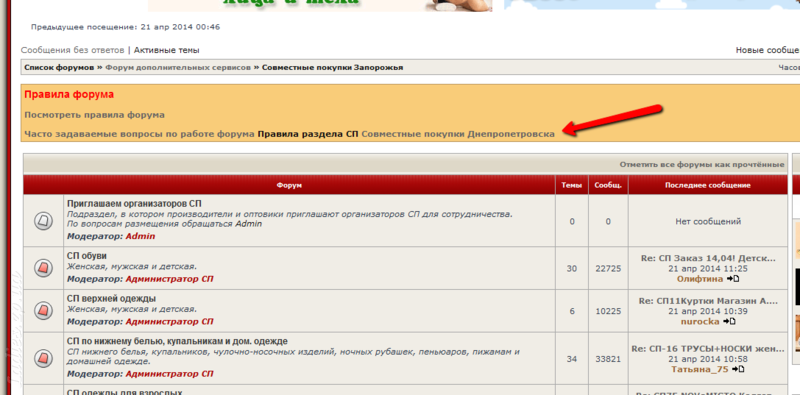Screen dimensions: 800x395
Task: Go to Список форумов breadcrumb
Action: point(59,67)
